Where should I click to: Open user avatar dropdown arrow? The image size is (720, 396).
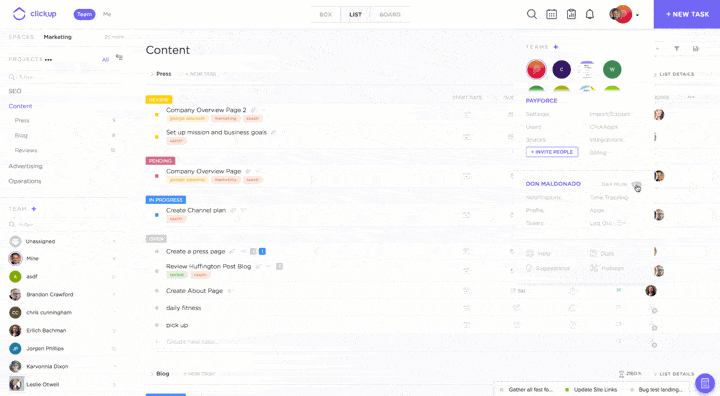coord(637,15)
